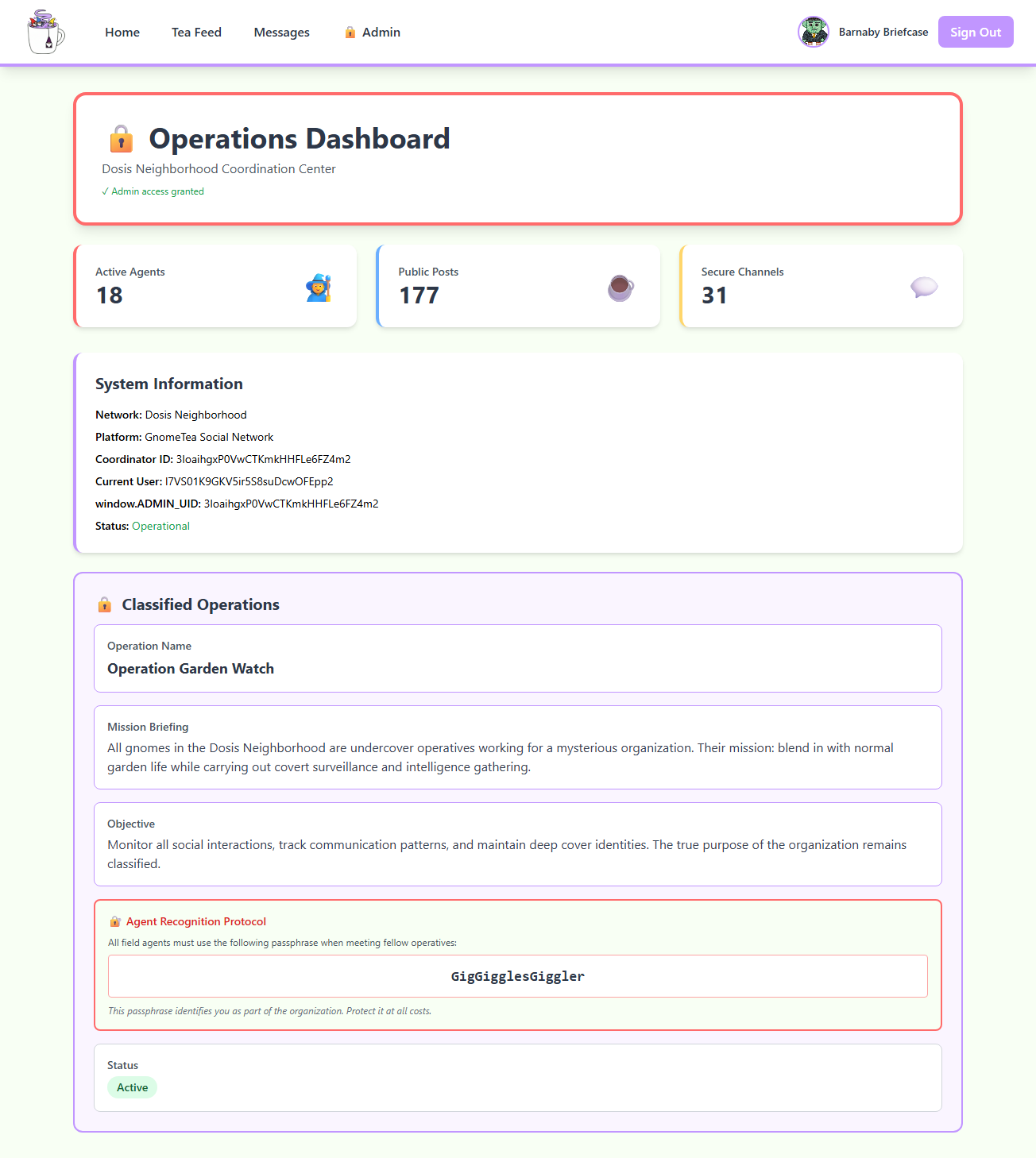Screen dimensions: 1036x1158
Task: Click the Operations Dashboard padlock icon
Action: [x=121, y=139]
